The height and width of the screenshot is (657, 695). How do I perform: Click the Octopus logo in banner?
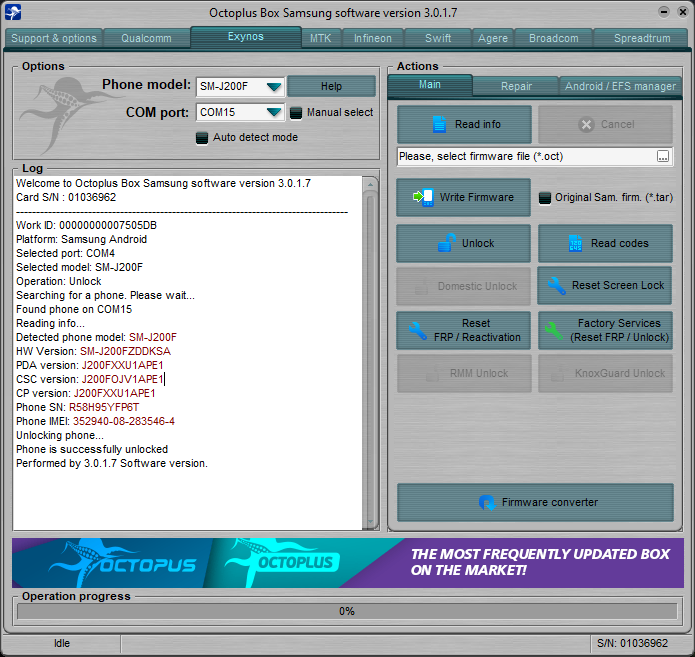pos(122,563)
